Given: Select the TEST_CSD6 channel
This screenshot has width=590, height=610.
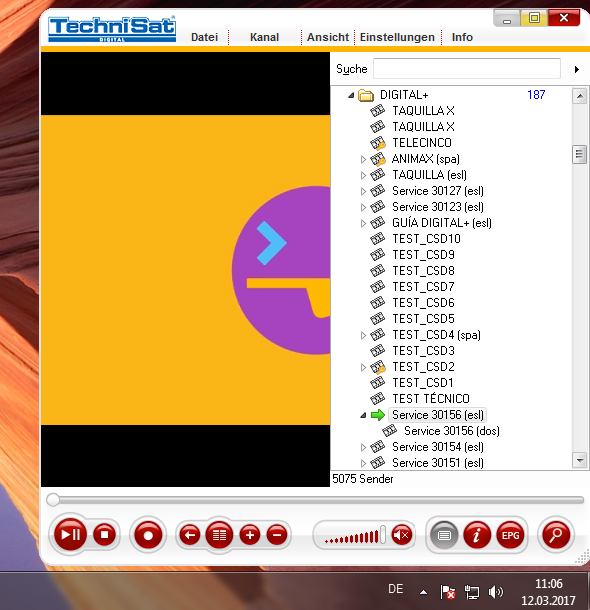Looking at the screenshot, I should pyautogui.click(x=424, y=303).
